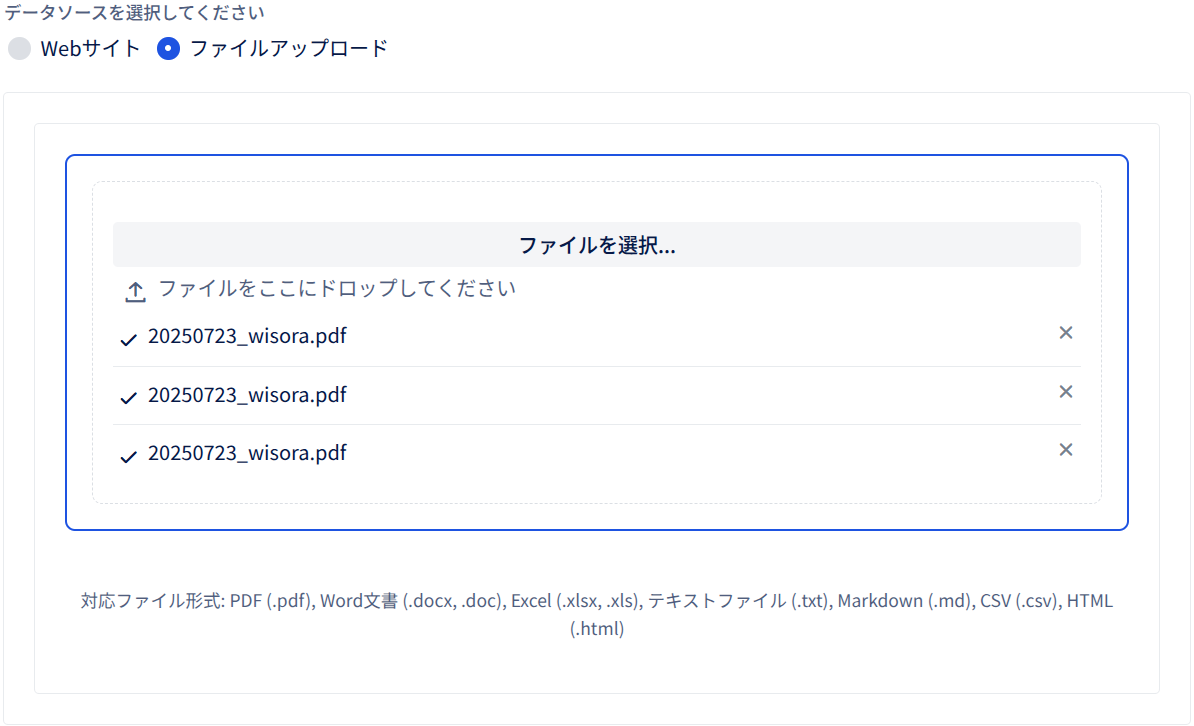The image size is (1194, 726).
Task: Remove the middle uploaded file with its X icon
Action: [1065, 392]
